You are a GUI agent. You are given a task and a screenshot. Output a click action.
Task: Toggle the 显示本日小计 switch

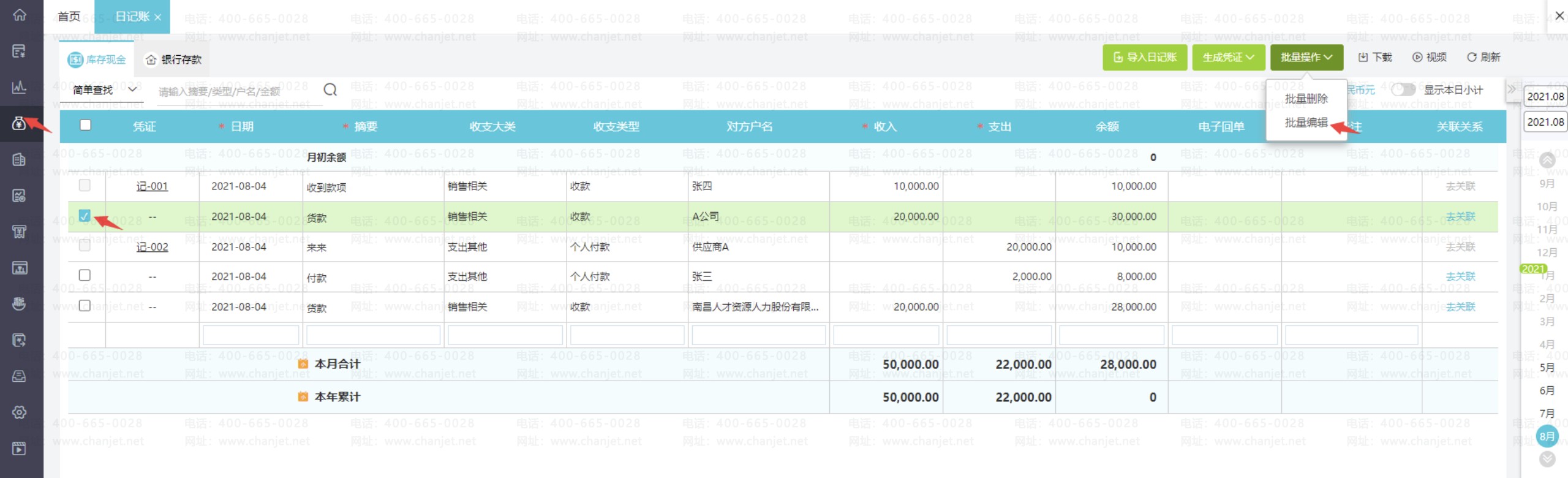[1403, 90]
